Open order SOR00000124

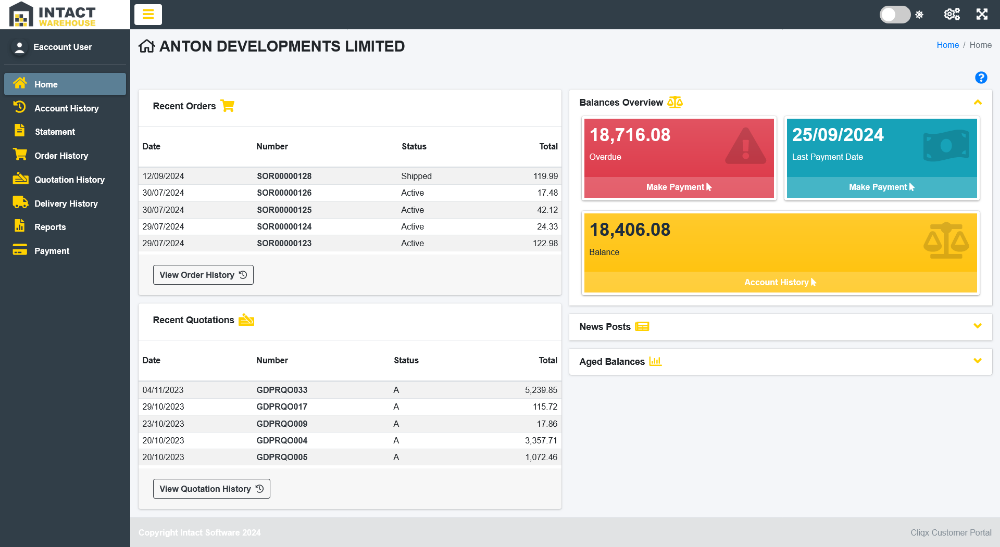tap(284, 226)
